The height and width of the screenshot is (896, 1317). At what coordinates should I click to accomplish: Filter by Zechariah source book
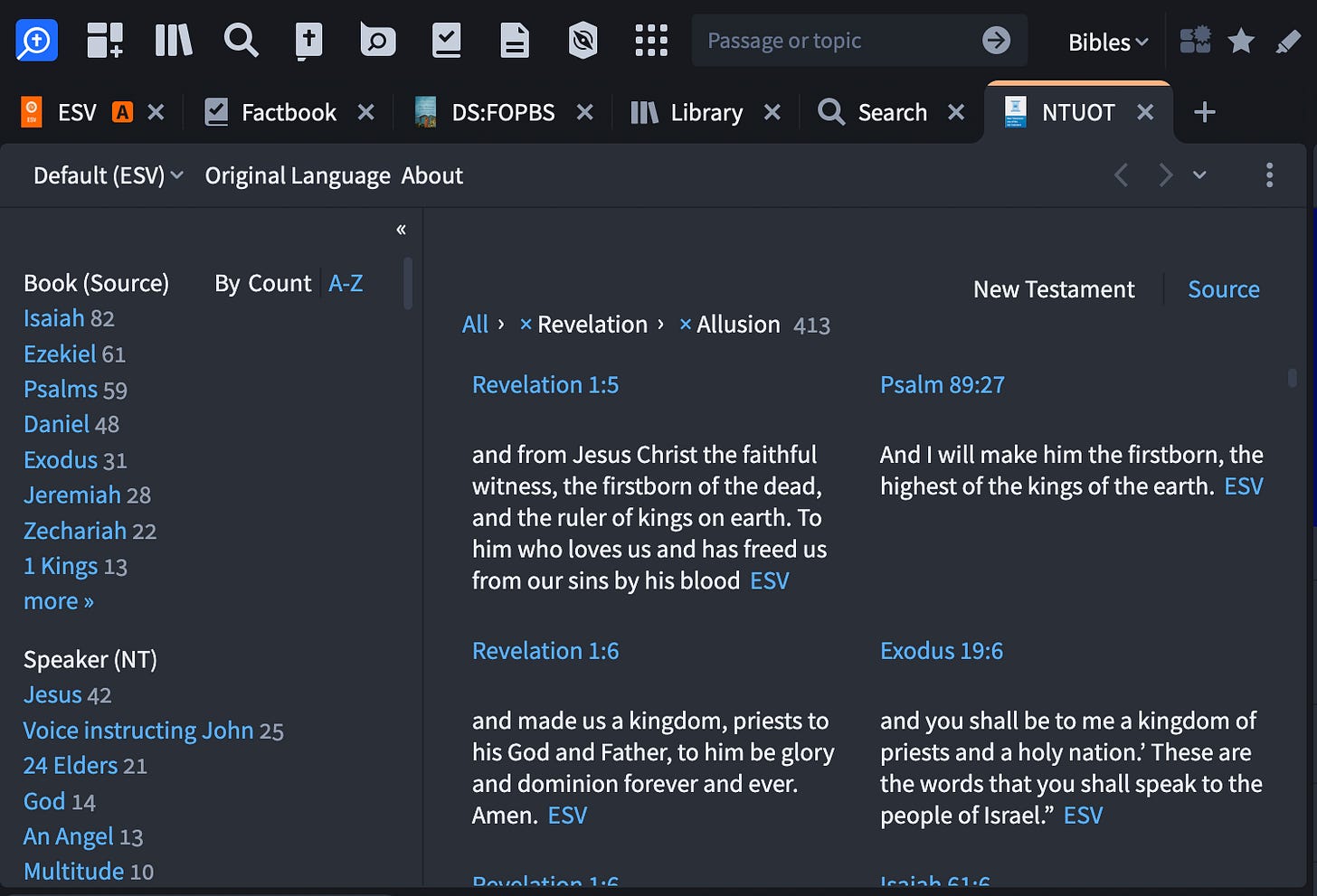(75, 530)
